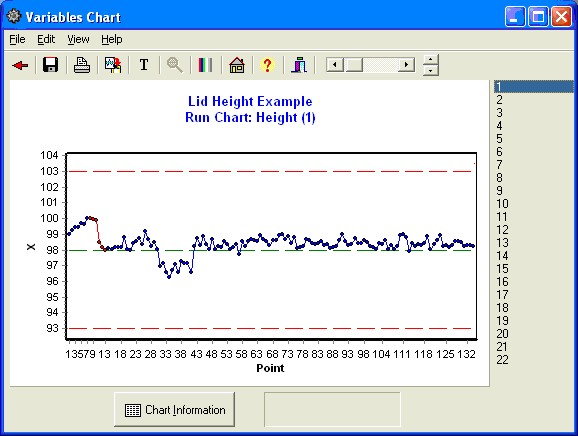Viewport: 578px width, 436px height.
Task: Print the chart using the printer icon
Action: point(82,65)
